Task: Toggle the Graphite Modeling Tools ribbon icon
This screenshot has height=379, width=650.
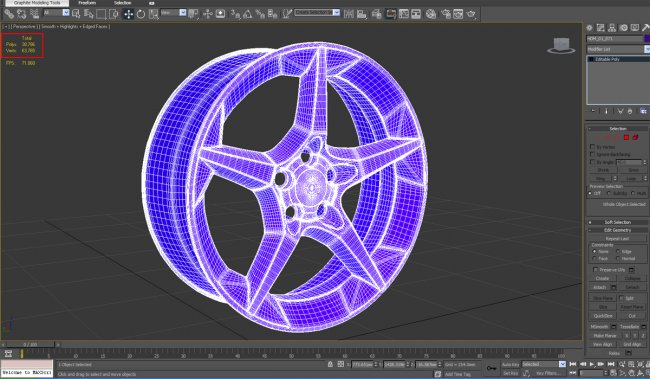Action: [x=391, y=14]
